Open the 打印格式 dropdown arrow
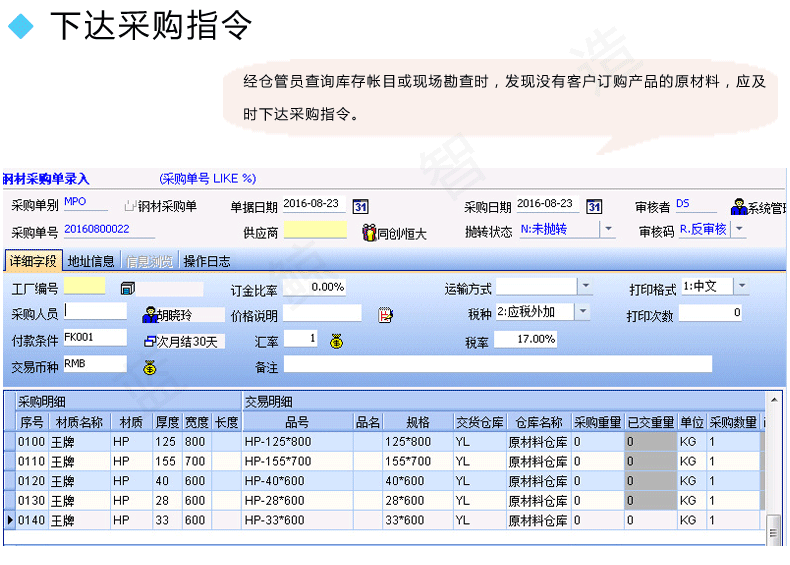This screenshot has width=790, height=565. click(742, 286)
